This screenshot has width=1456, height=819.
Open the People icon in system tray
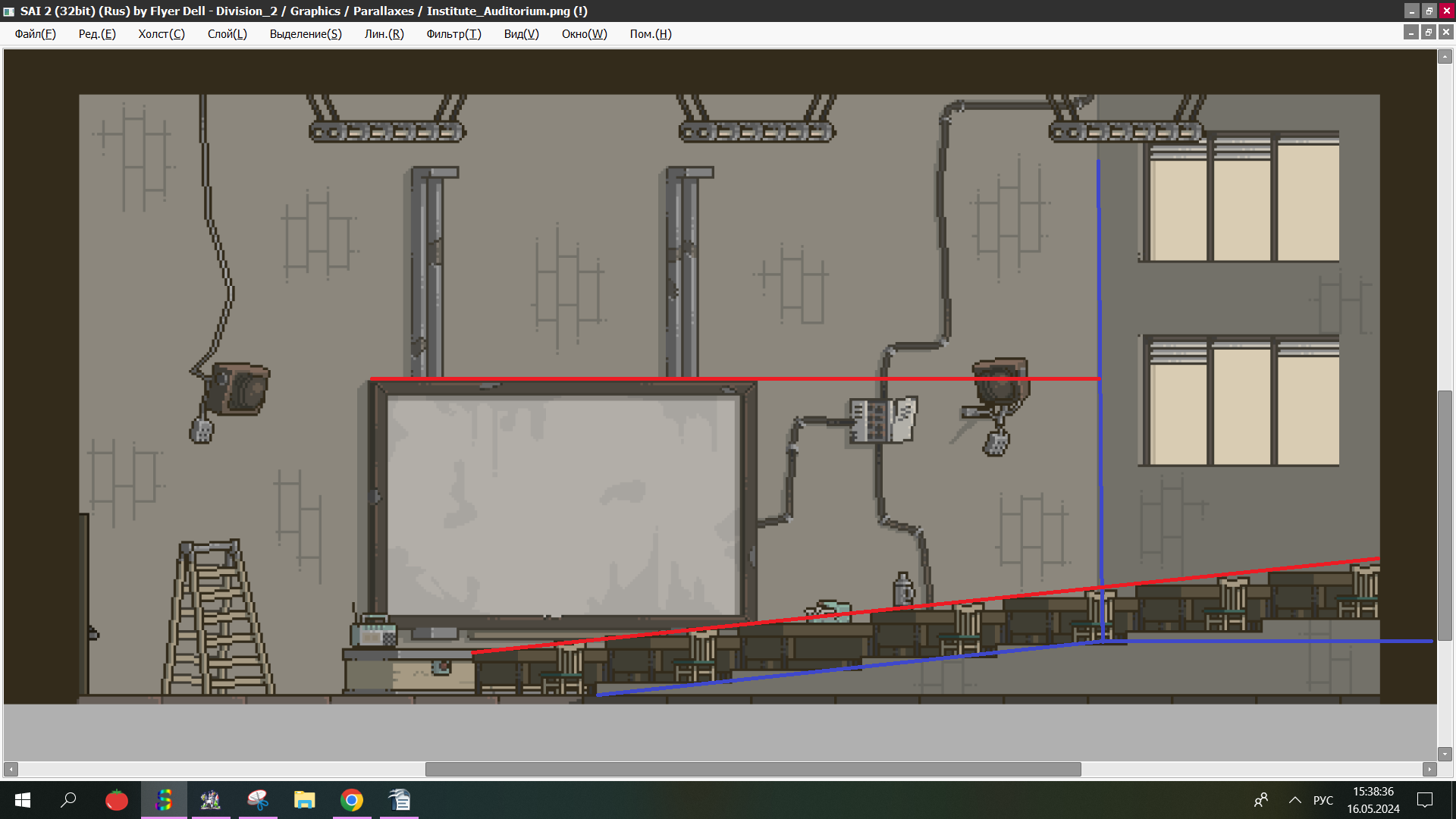[x=1261, y=800]
